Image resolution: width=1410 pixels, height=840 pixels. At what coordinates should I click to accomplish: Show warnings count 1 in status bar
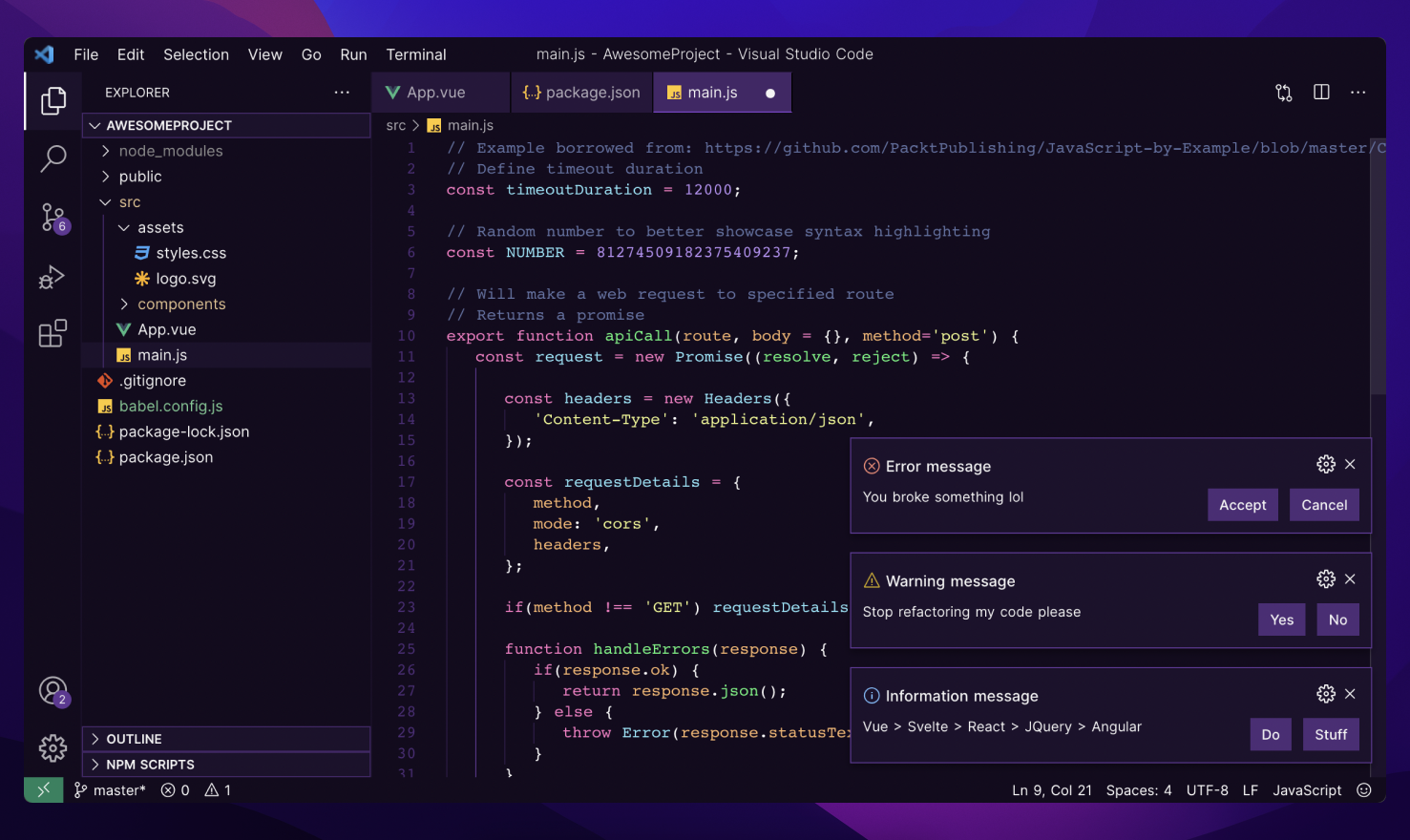click(218, 790)
